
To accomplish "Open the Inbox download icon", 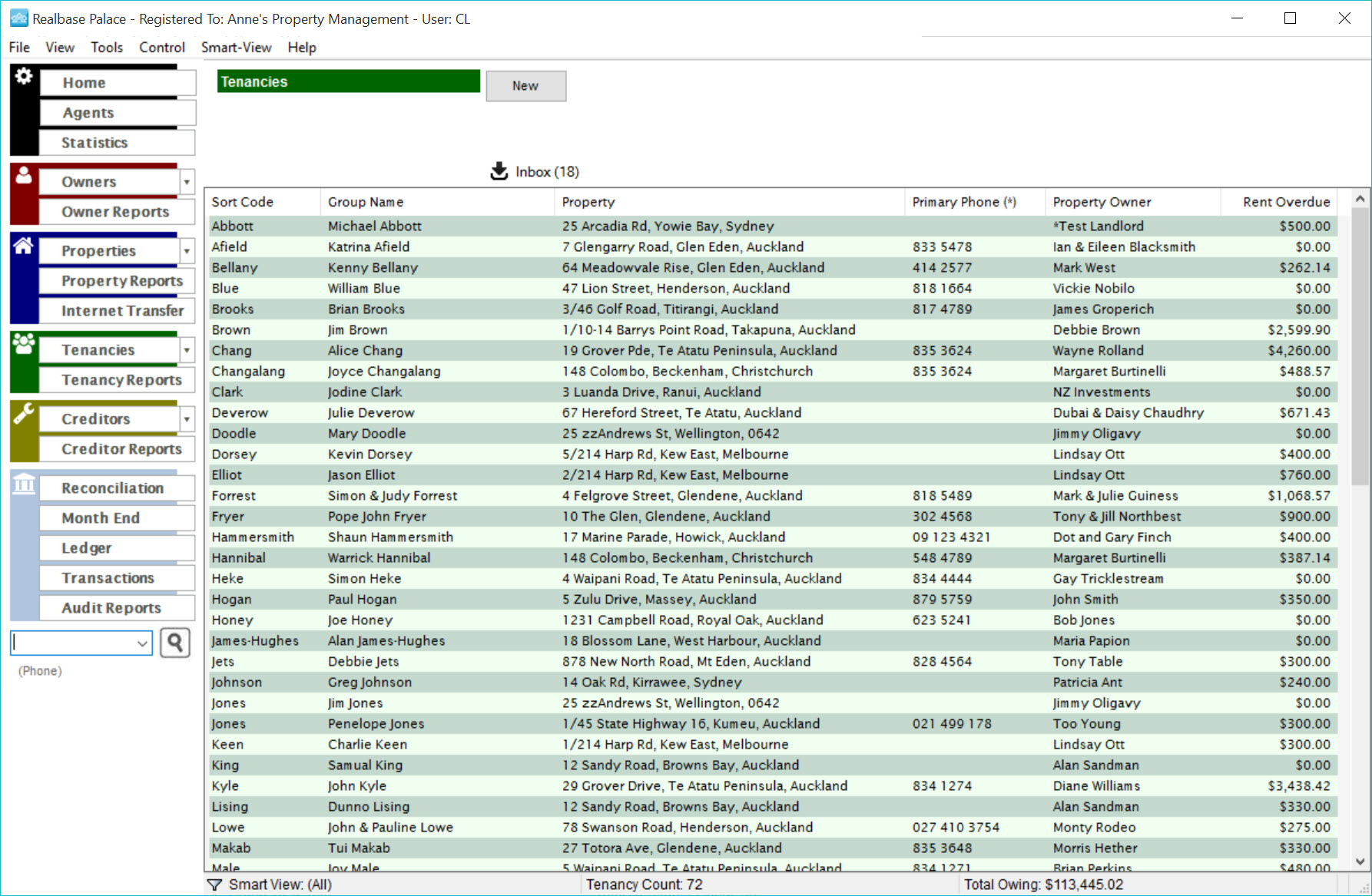I will (x=499, y=171).
